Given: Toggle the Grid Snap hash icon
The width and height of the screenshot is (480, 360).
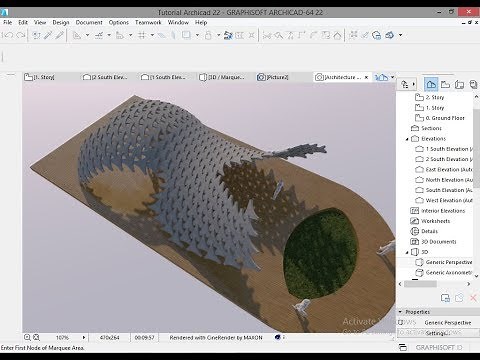Looking at the screenshot, I should 142,35.
